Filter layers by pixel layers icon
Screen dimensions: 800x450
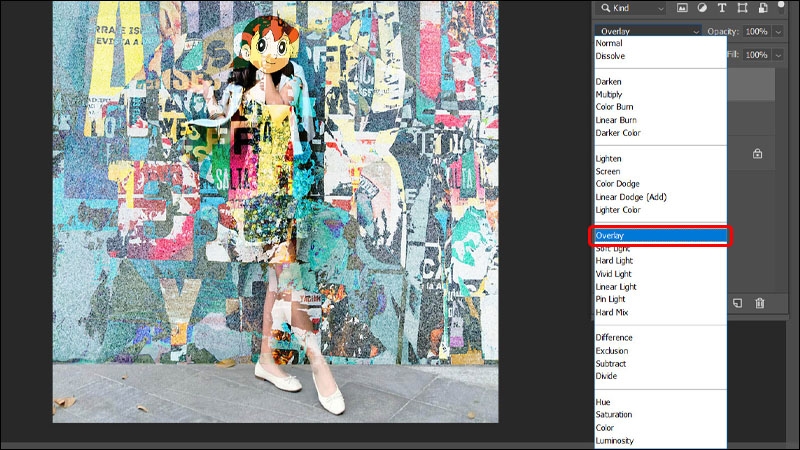click(682, 8)
